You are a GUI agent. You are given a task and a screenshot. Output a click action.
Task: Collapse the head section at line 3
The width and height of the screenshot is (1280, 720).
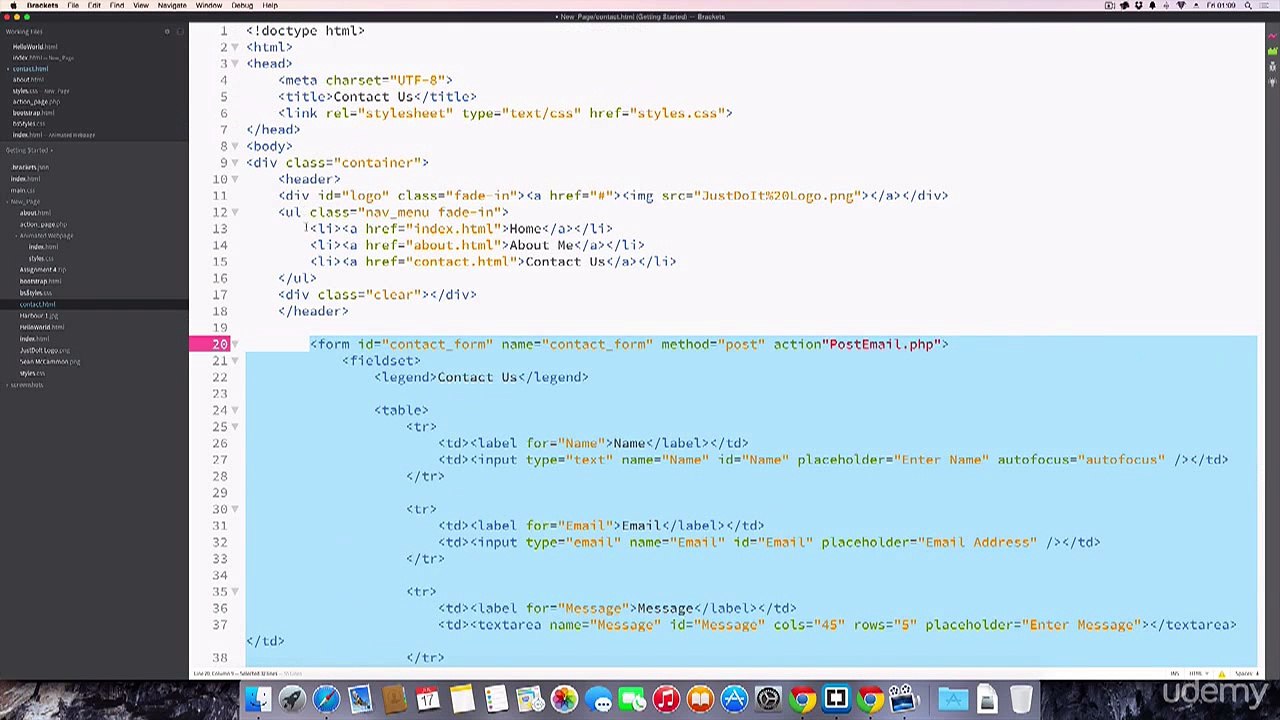(x=235, y=63)
